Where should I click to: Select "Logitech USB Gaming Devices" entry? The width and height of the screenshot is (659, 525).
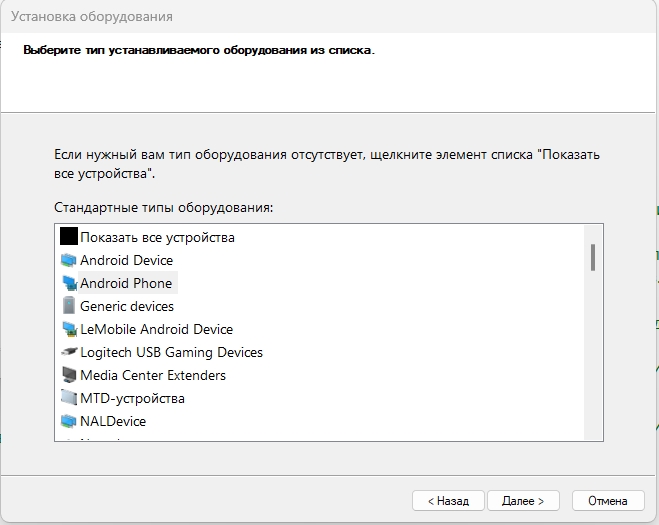point(171,352)
